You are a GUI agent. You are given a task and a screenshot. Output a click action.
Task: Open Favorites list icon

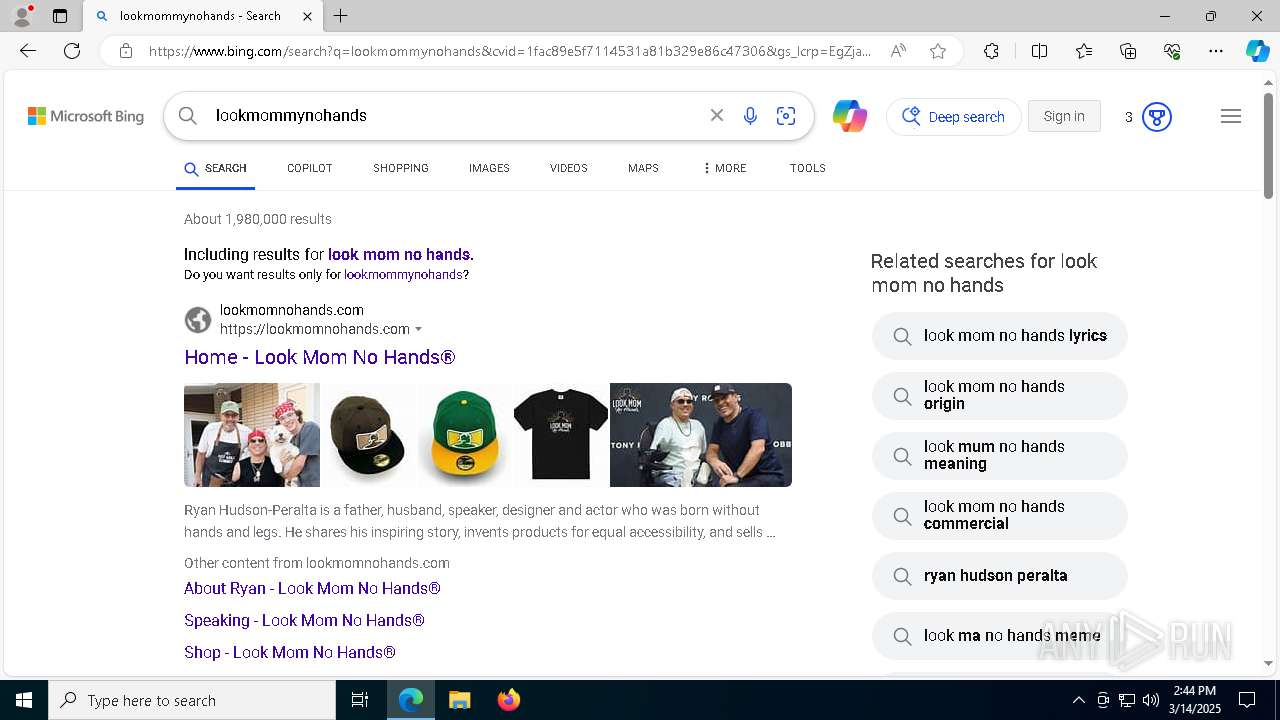pyautogui.click(x=1084, y=51)
